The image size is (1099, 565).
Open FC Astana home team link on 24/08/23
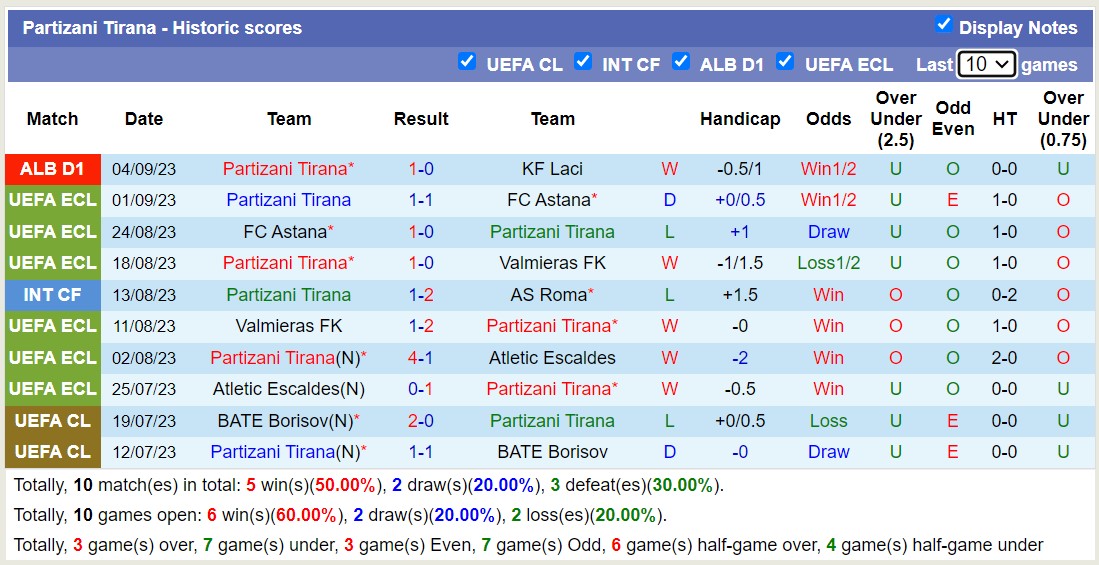(286, 232)
